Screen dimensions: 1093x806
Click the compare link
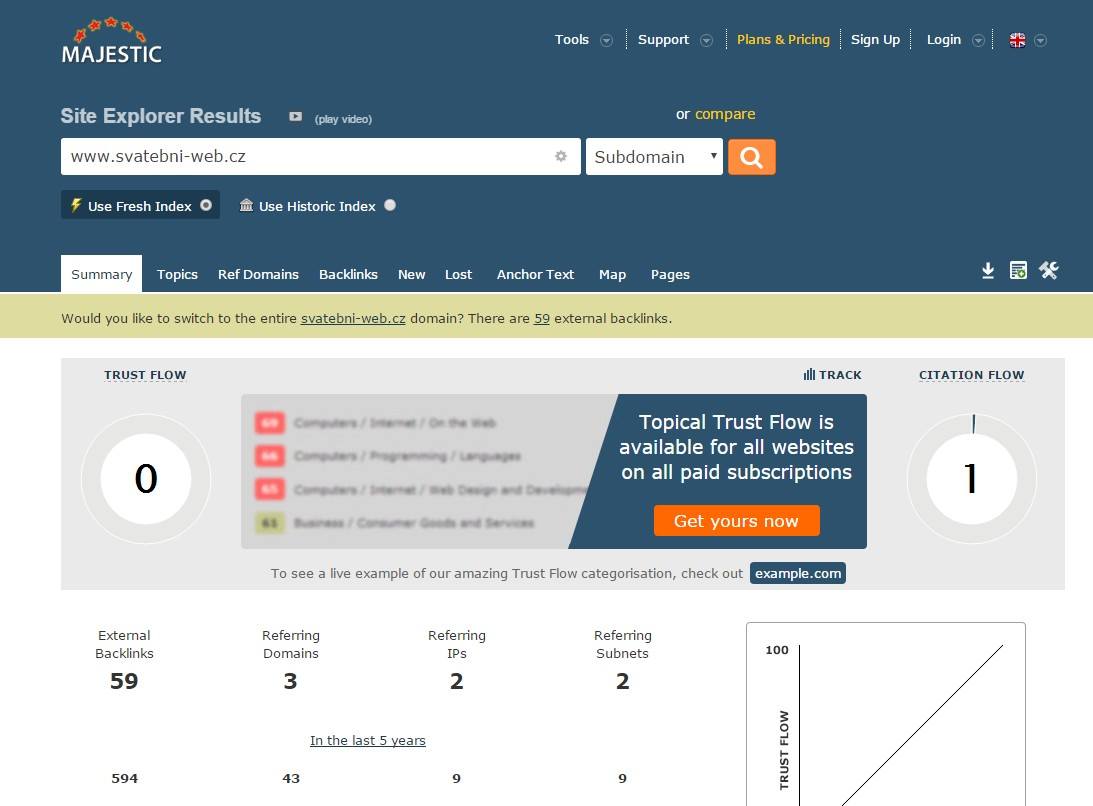[x=725, y=114]
